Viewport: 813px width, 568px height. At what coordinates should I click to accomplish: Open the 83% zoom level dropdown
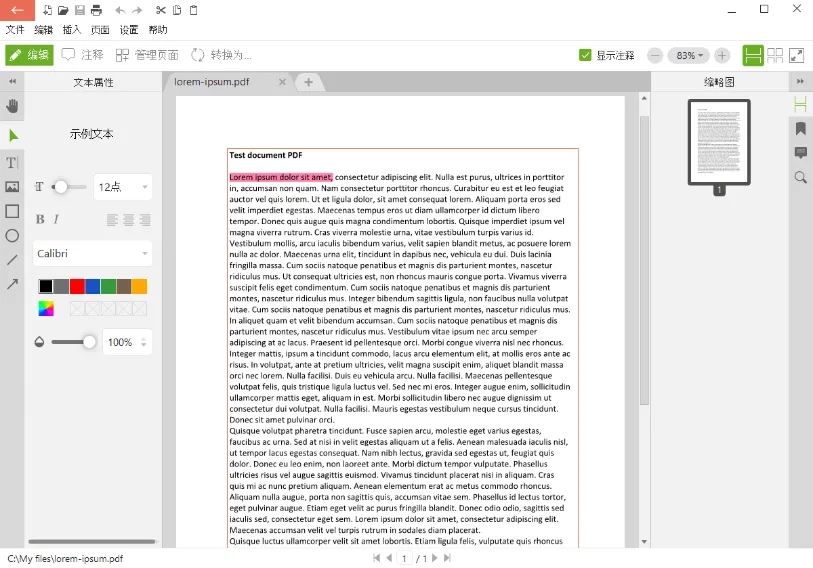click(x=689, y=55)
